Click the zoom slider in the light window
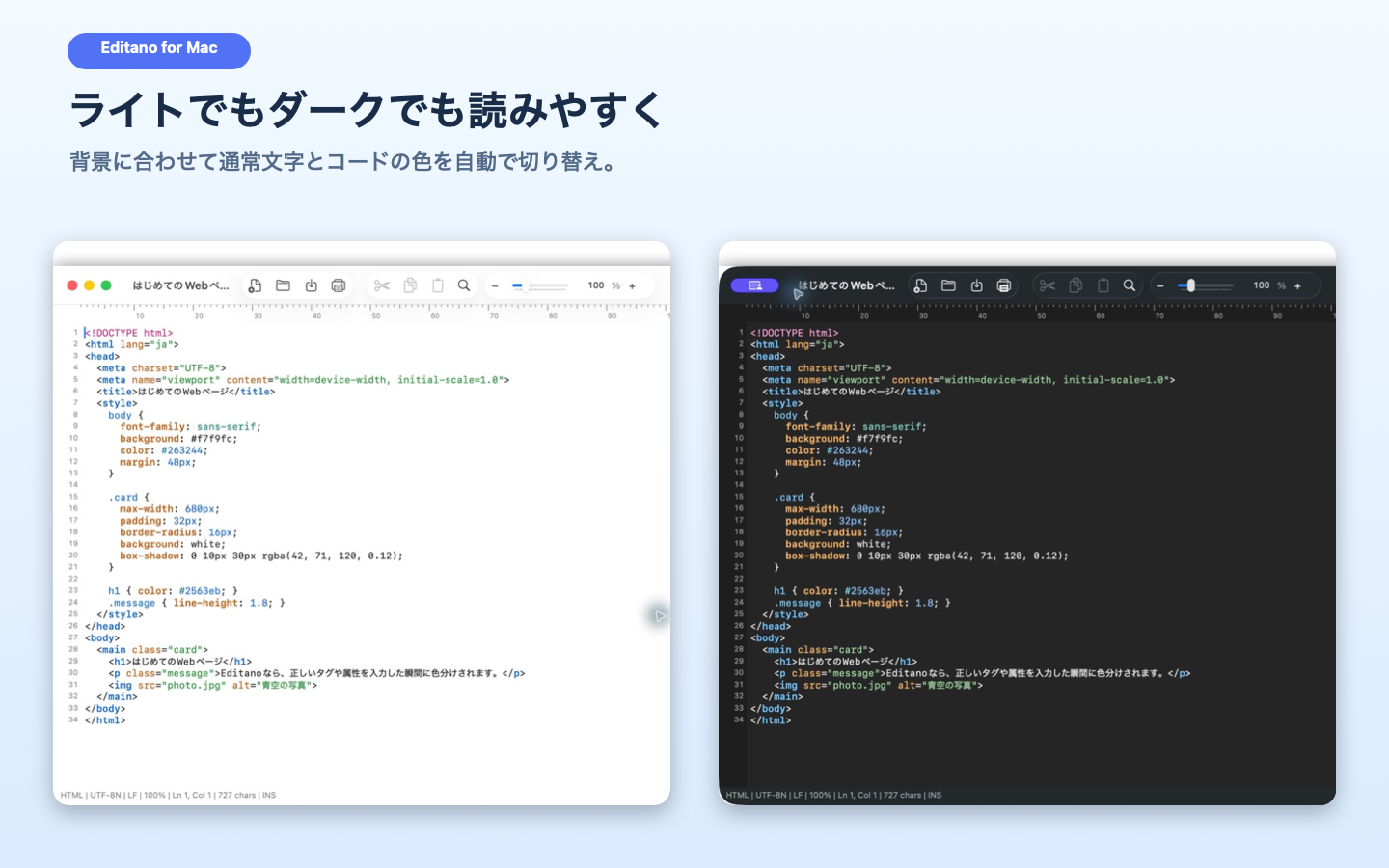The image size is (1389, 868). (x=540, y=286)
